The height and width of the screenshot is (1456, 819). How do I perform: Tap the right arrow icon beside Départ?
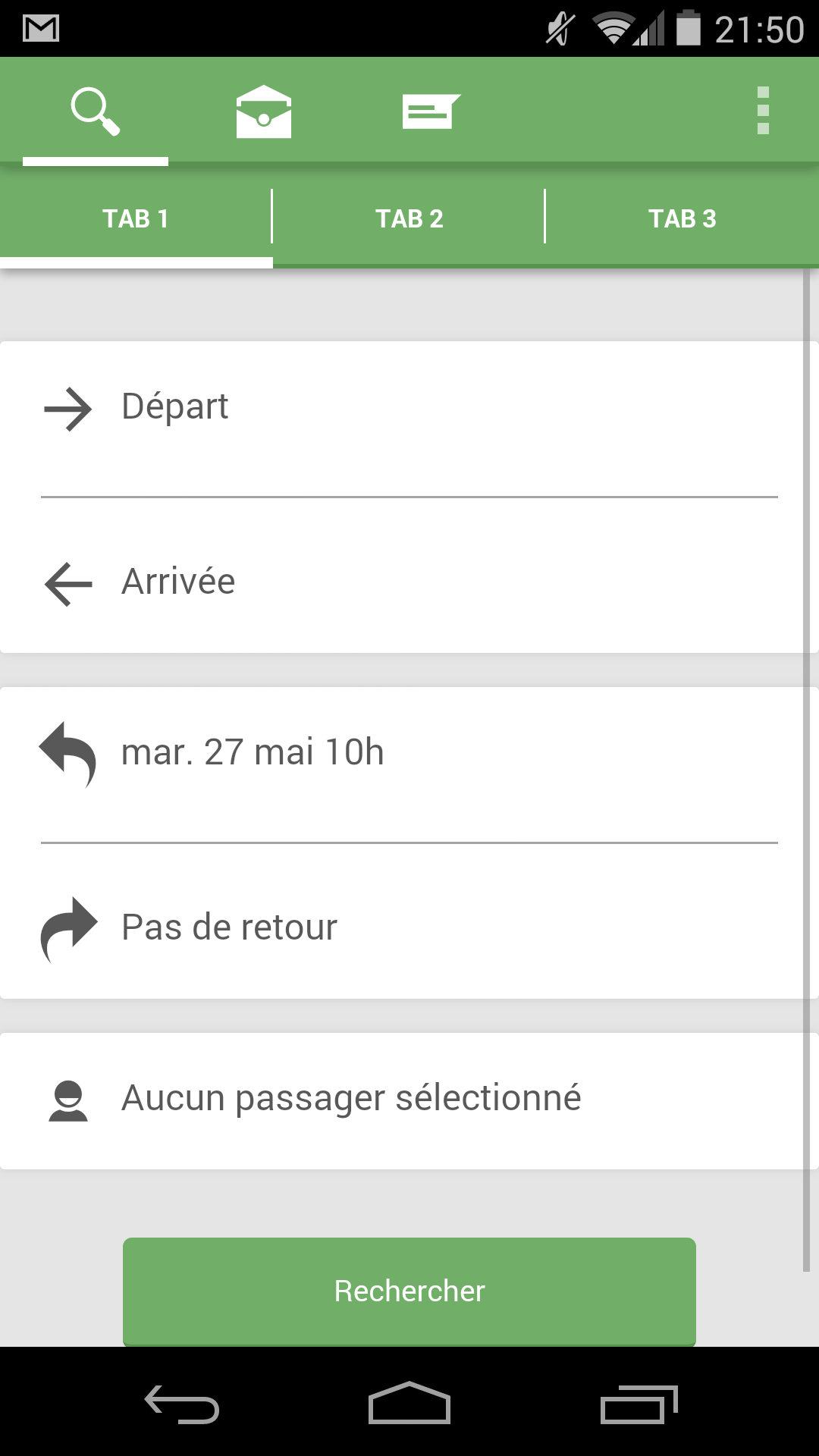coord(68,409)
